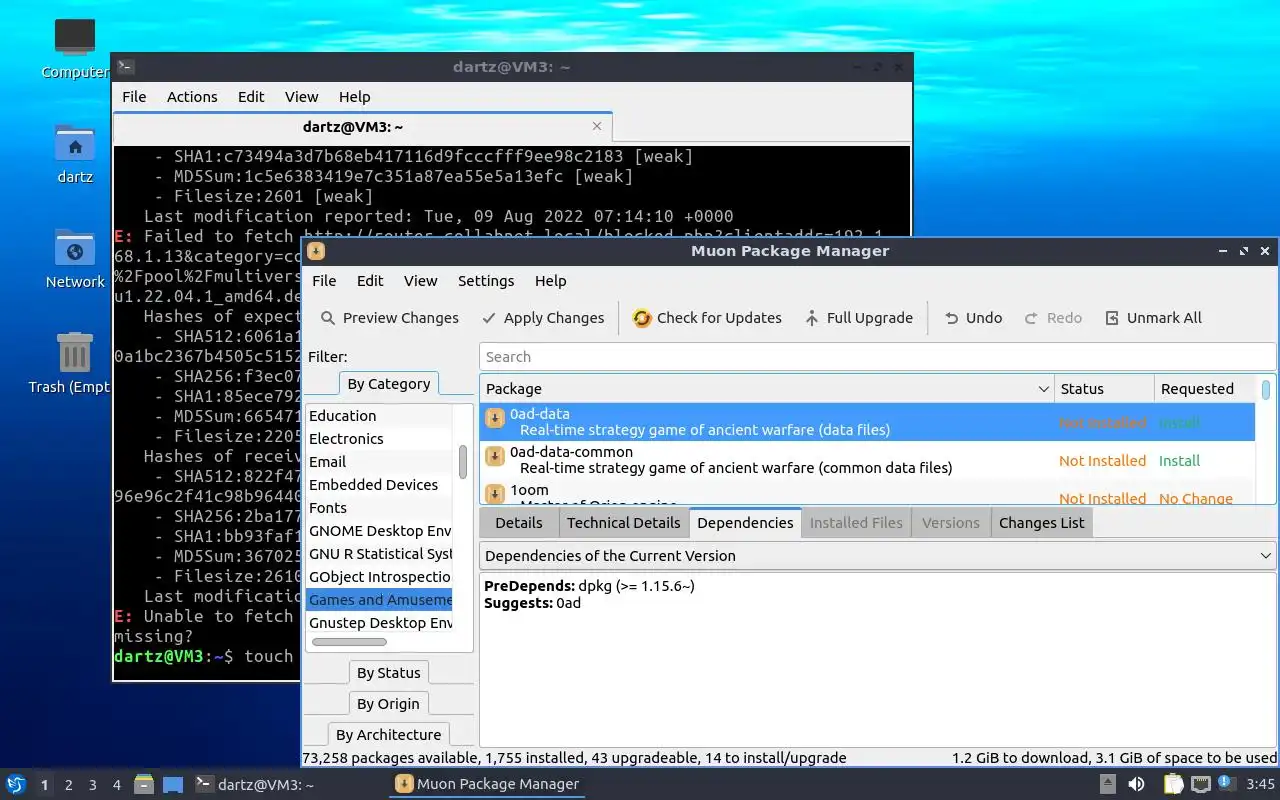1280x800 pixels.
Task: Start a Full Upgrade
Action: coord(858,318)
